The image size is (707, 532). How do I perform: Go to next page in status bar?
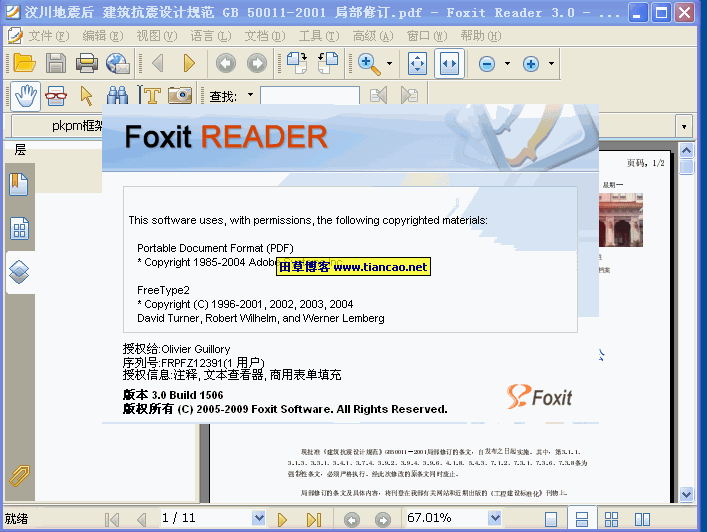pos(282,519)
